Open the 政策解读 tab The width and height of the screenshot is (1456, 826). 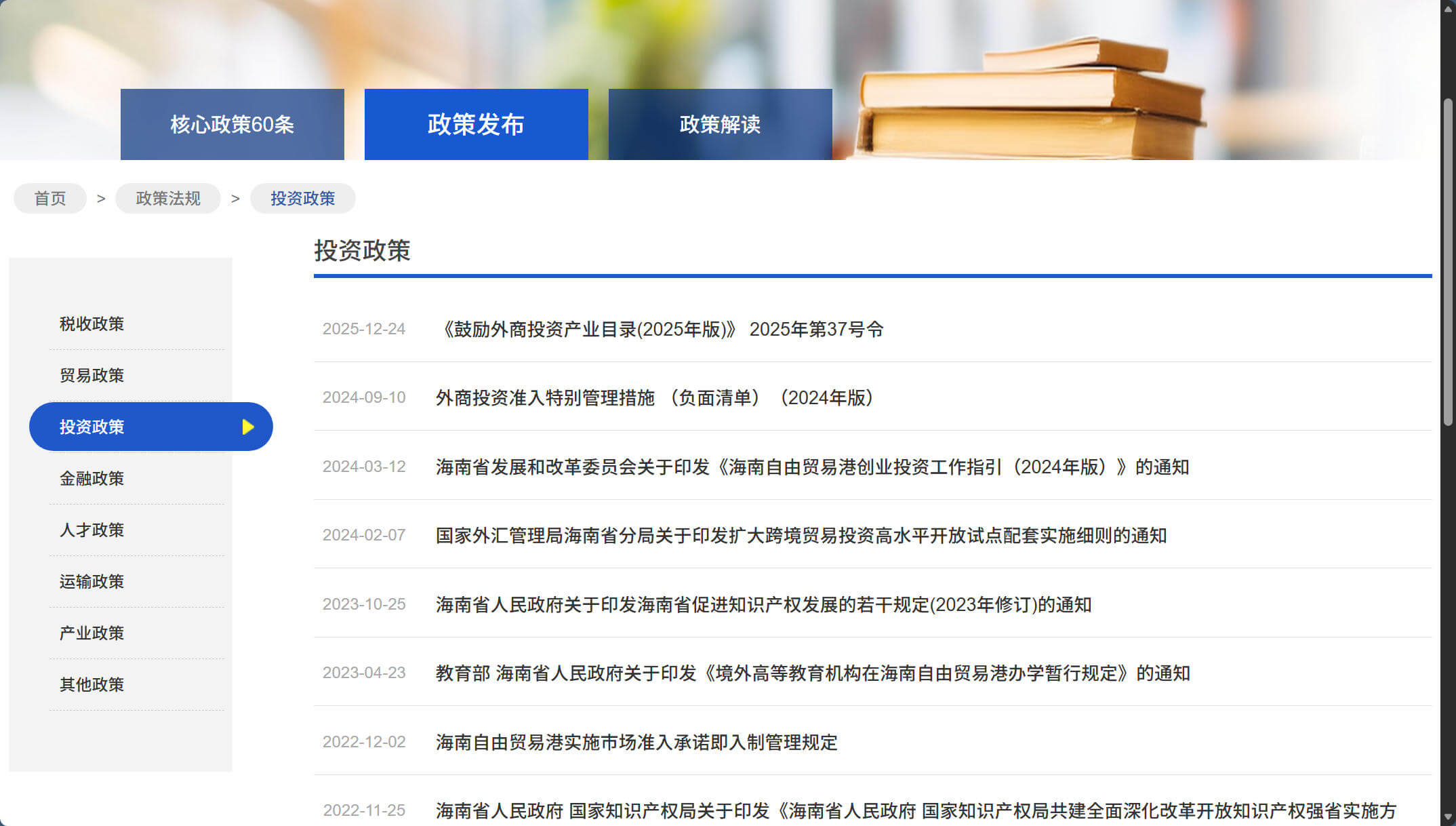pyautogui.click(x=720, y=125)
